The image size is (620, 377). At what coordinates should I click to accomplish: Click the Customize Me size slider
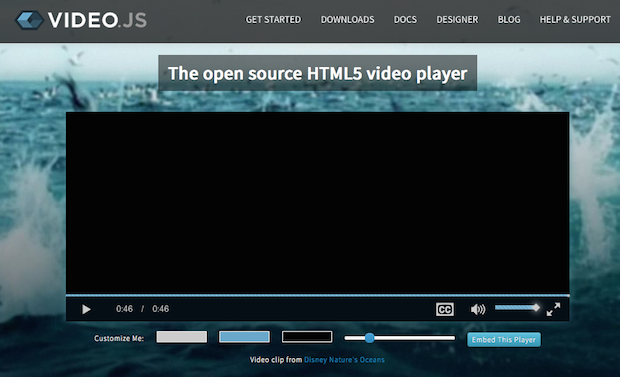coord(399,338)
